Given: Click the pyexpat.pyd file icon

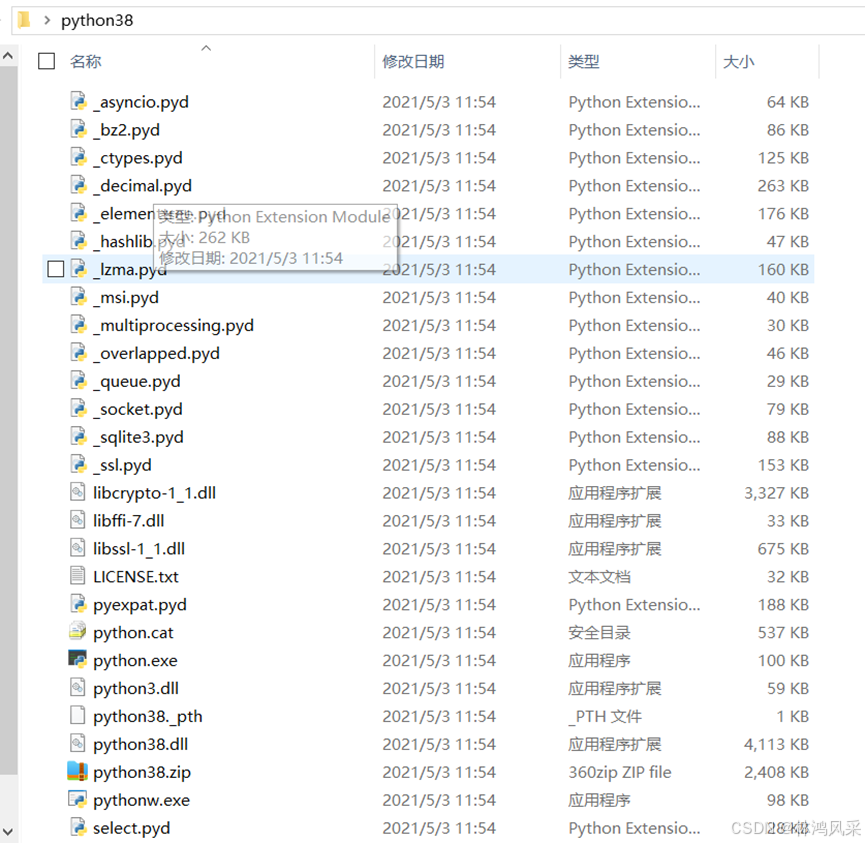Looking at the screenshot, I should [x=78, y=605].
